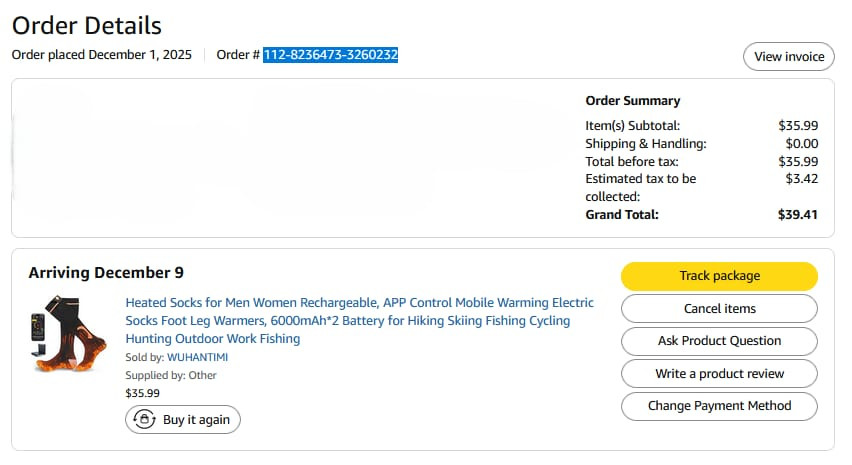
Task: Click the Cancel items button
Action: coord(719,309)
